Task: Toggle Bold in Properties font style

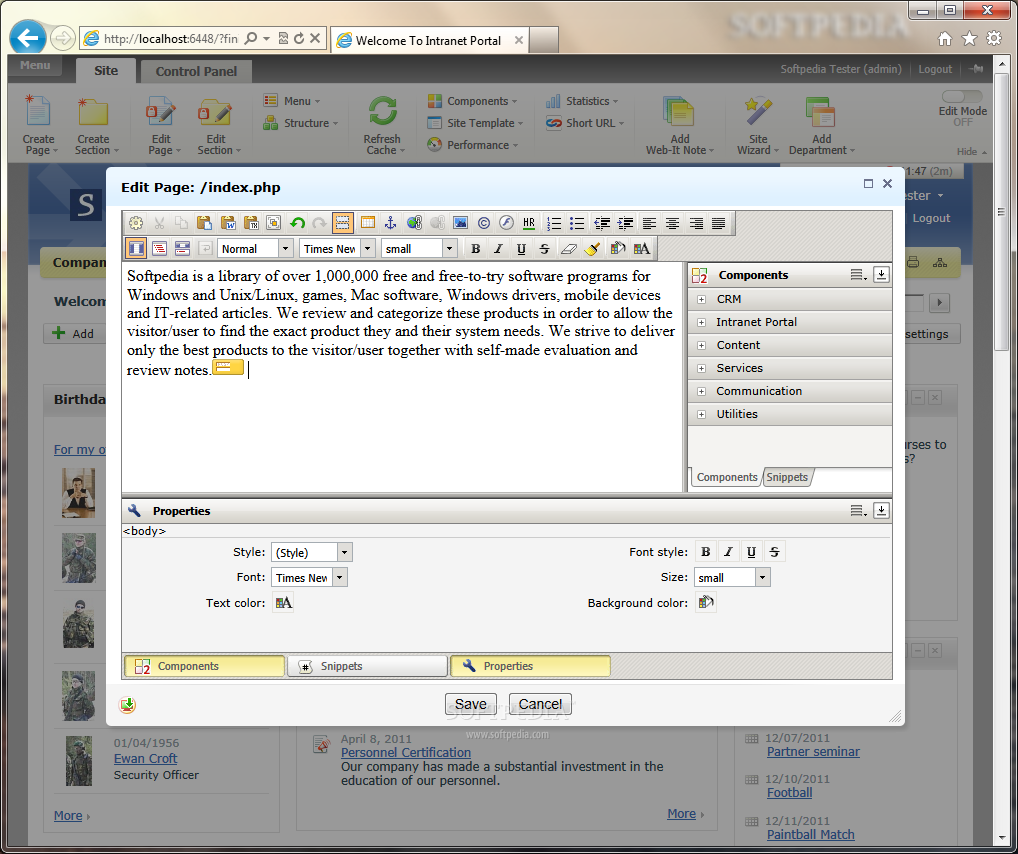Action: [706, 552]
